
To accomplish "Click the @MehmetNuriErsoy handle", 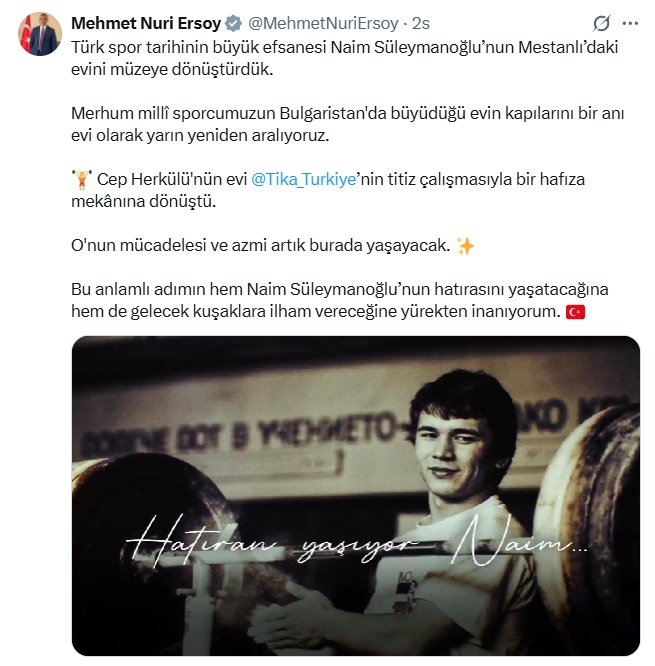I will point(323,23).
